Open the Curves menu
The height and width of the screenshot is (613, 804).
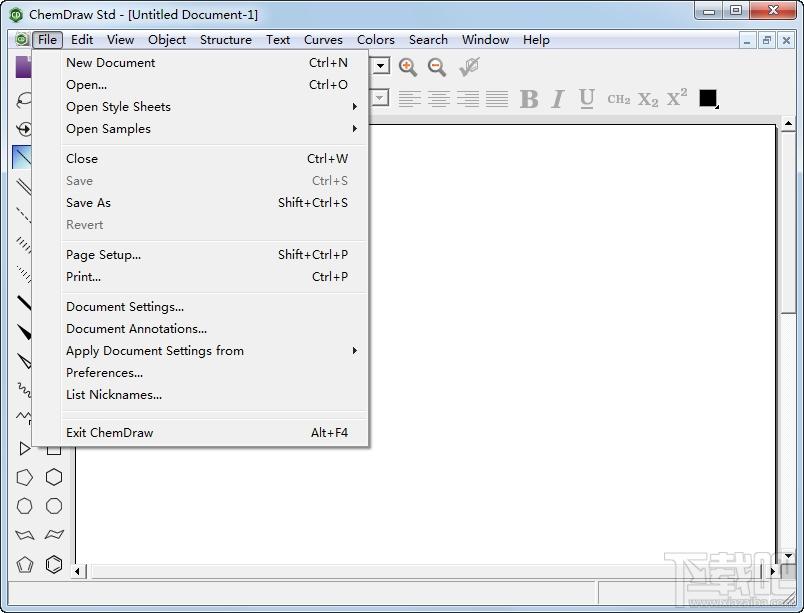pyautogui.click(x=323, y=39)
